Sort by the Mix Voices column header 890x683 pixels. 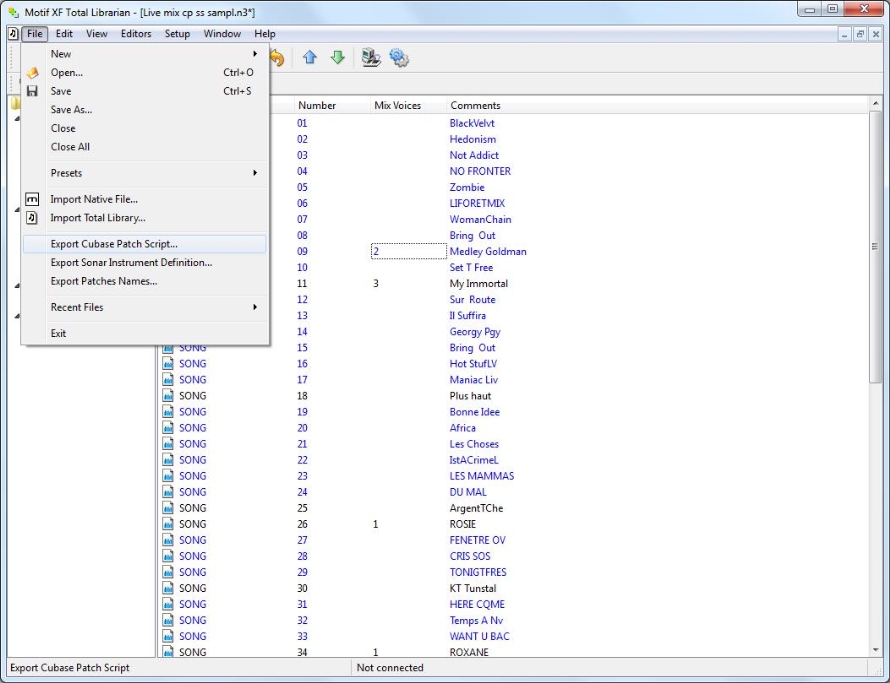pos(408,106)
